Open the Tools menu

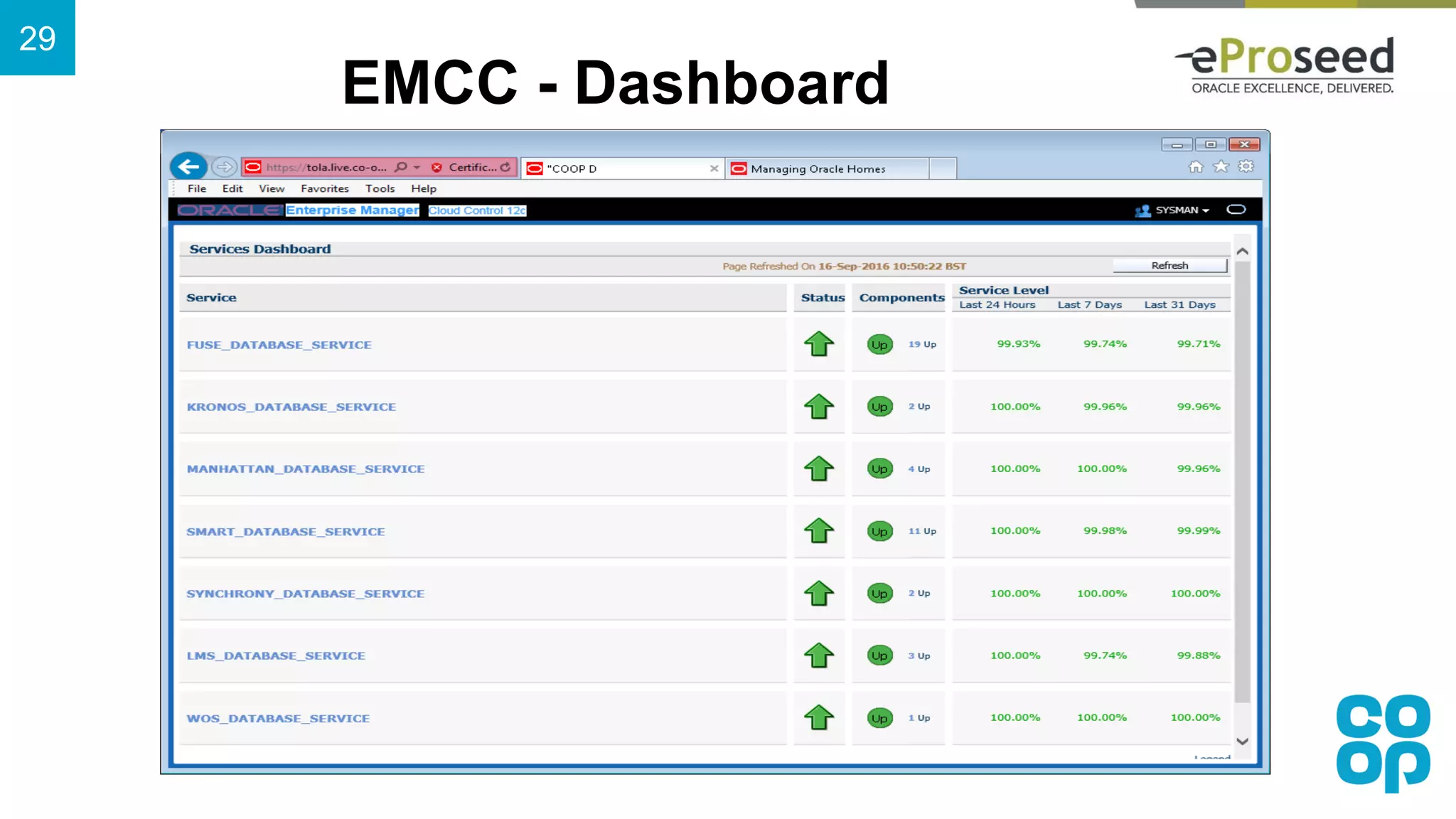coord(380,188)
